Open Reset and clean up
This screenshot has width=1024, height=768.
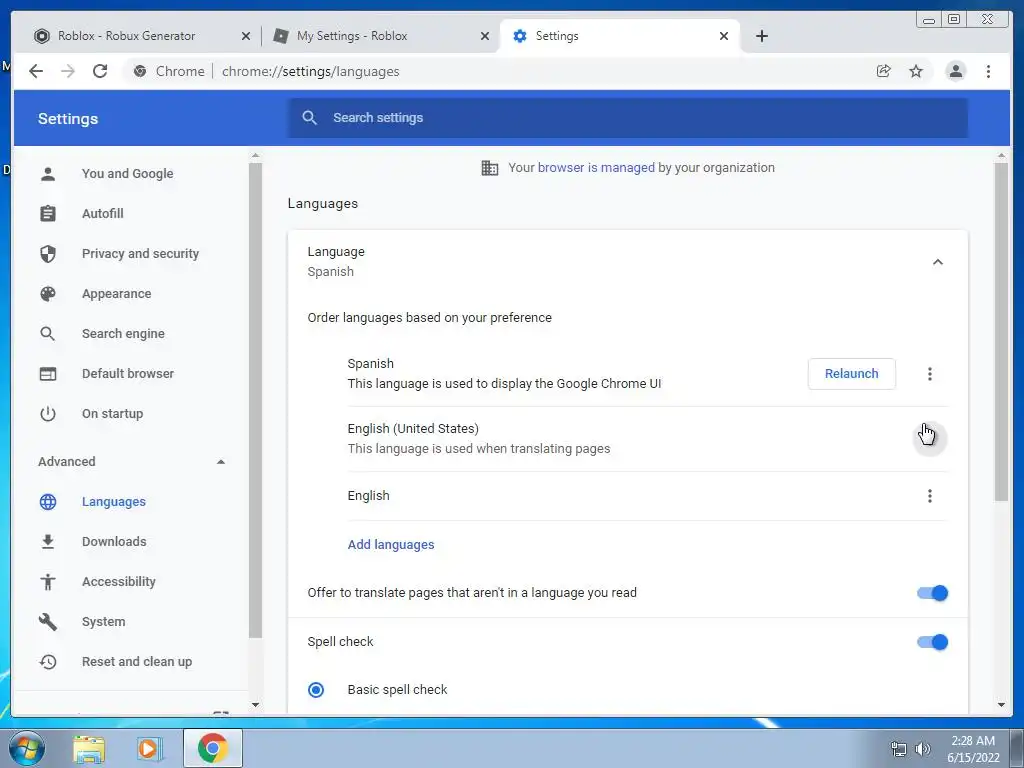point(136,662)
